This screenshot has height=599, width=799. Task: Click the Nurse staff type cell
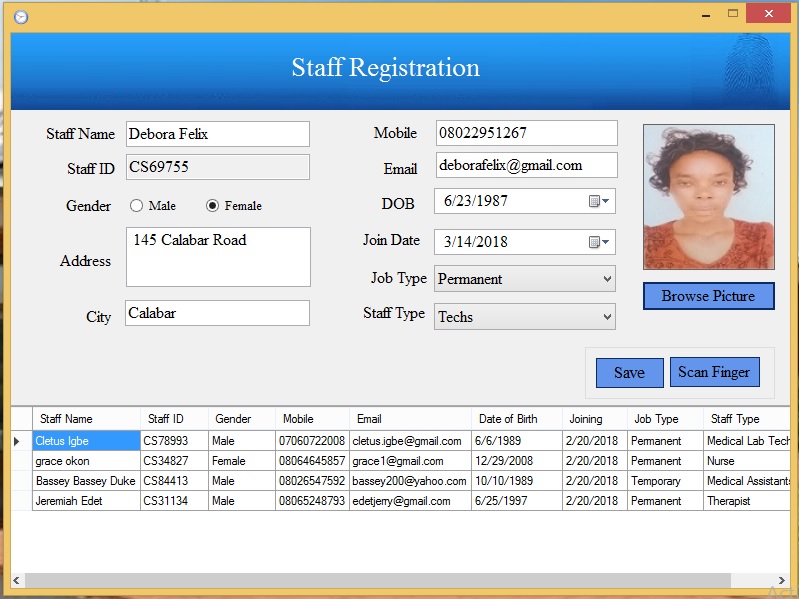click(747, 461)
